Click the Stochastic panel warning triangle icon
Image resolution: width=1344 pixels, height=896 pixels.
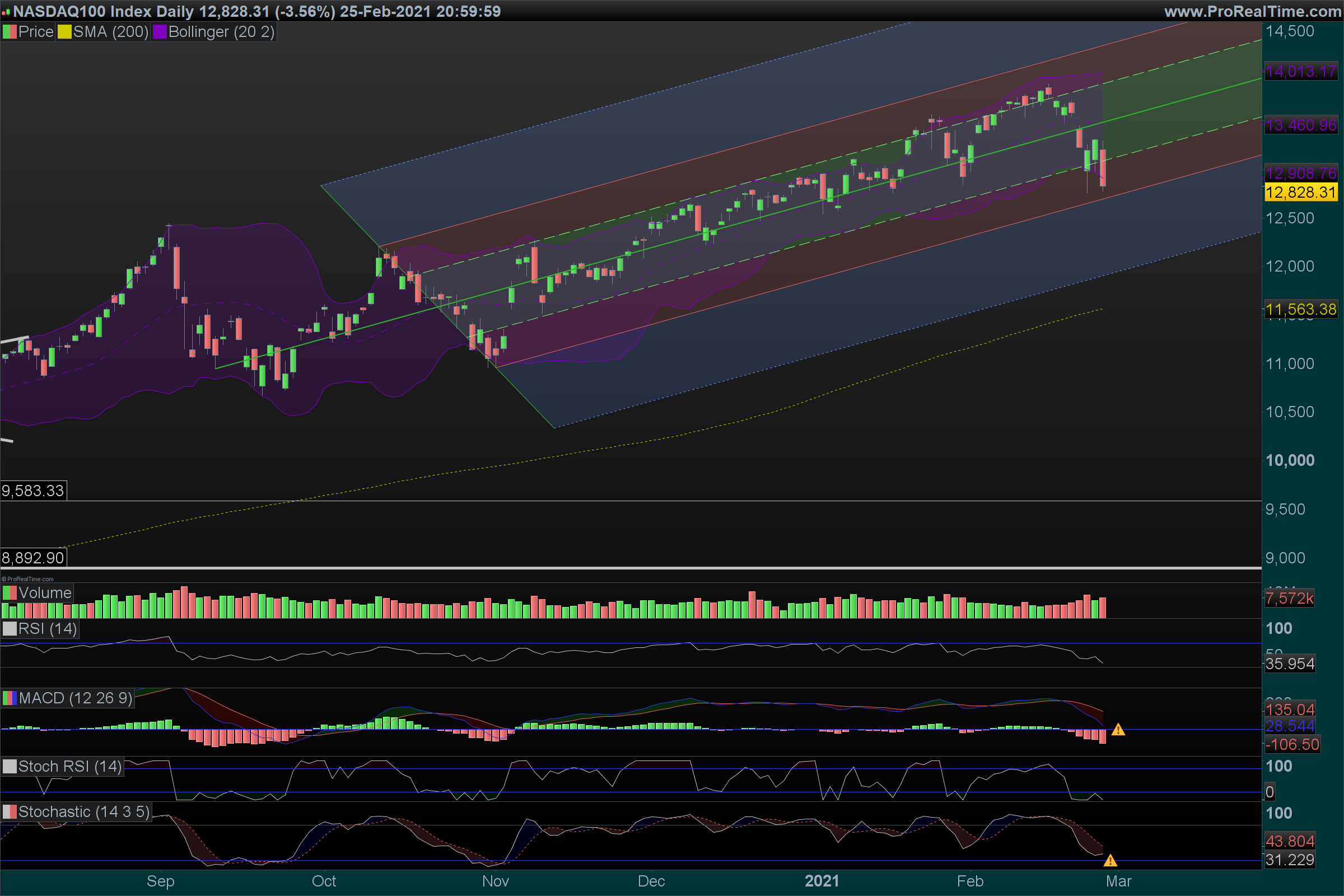pyautogui.click(x=1110, y=860)
